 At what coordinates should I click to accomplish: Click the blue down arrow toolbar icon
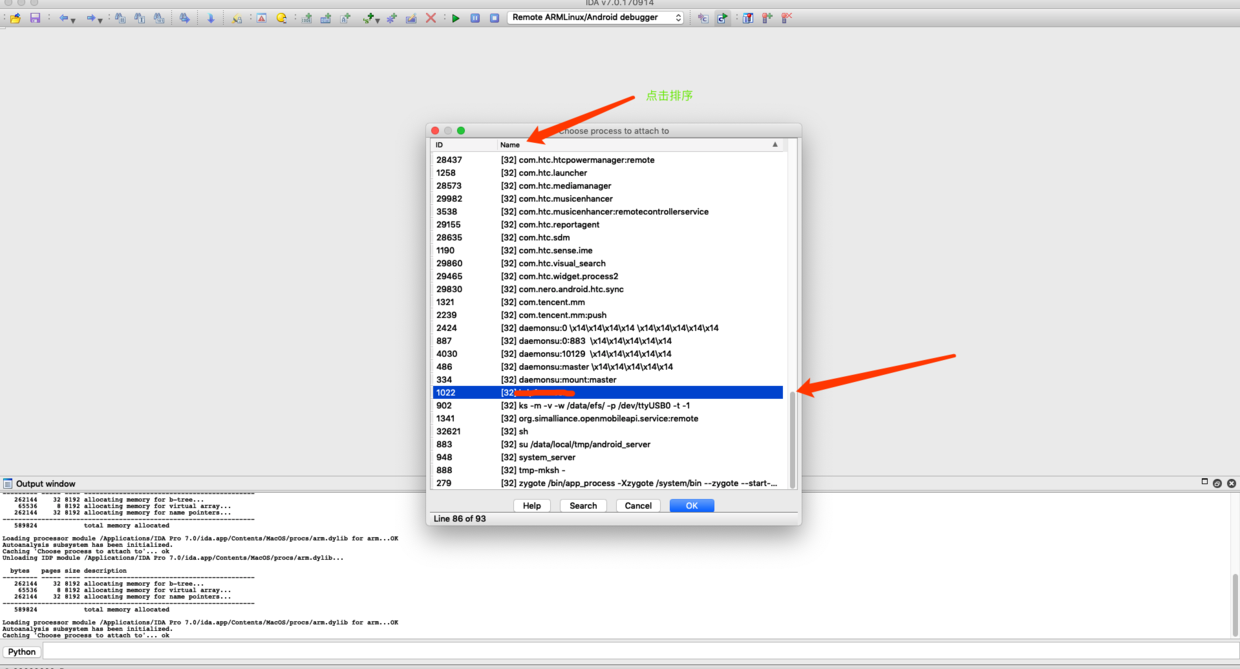click(210, 18)
